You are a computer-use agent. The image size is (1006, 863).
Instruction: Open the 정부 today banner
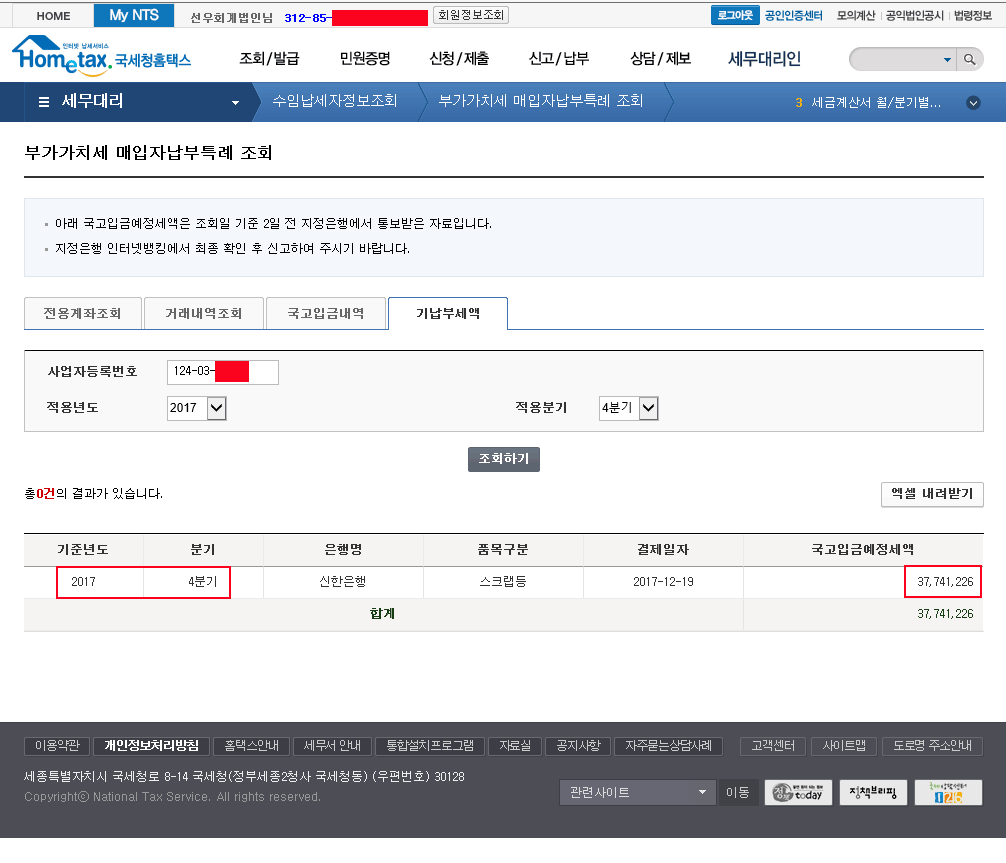coord(798,793)
